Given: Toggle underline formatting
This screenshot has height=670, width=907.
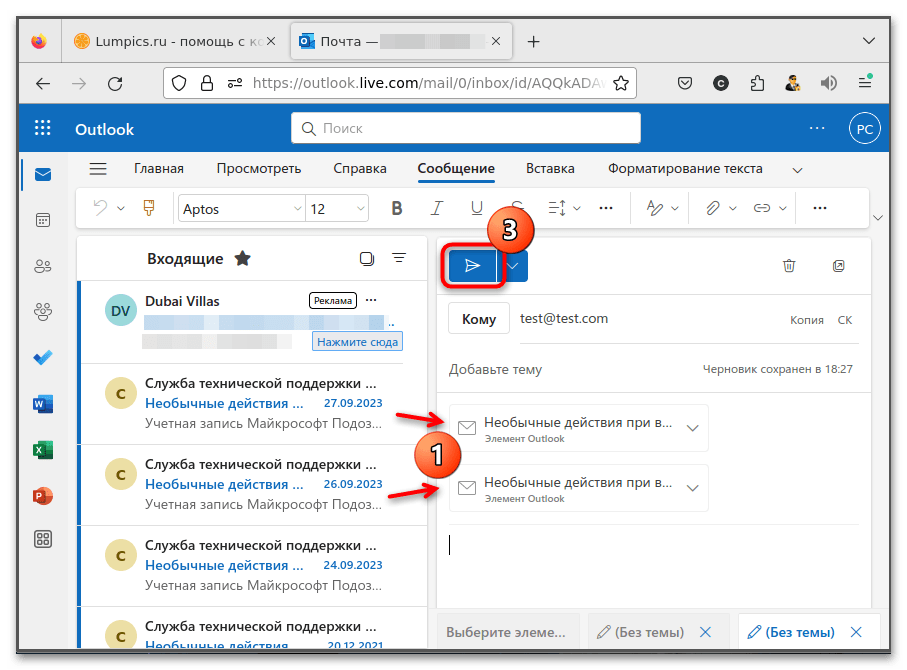Looking at the screenshot, I should click(477, 208).
